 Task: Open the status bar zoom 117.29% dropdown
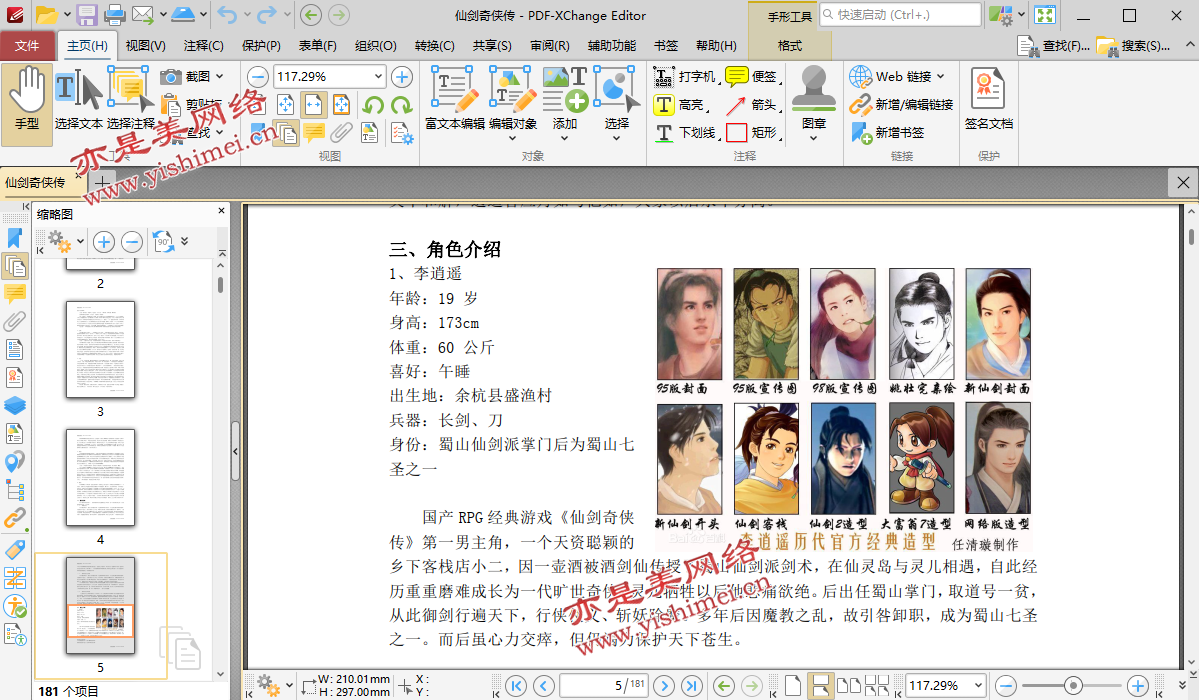(978, 685)
